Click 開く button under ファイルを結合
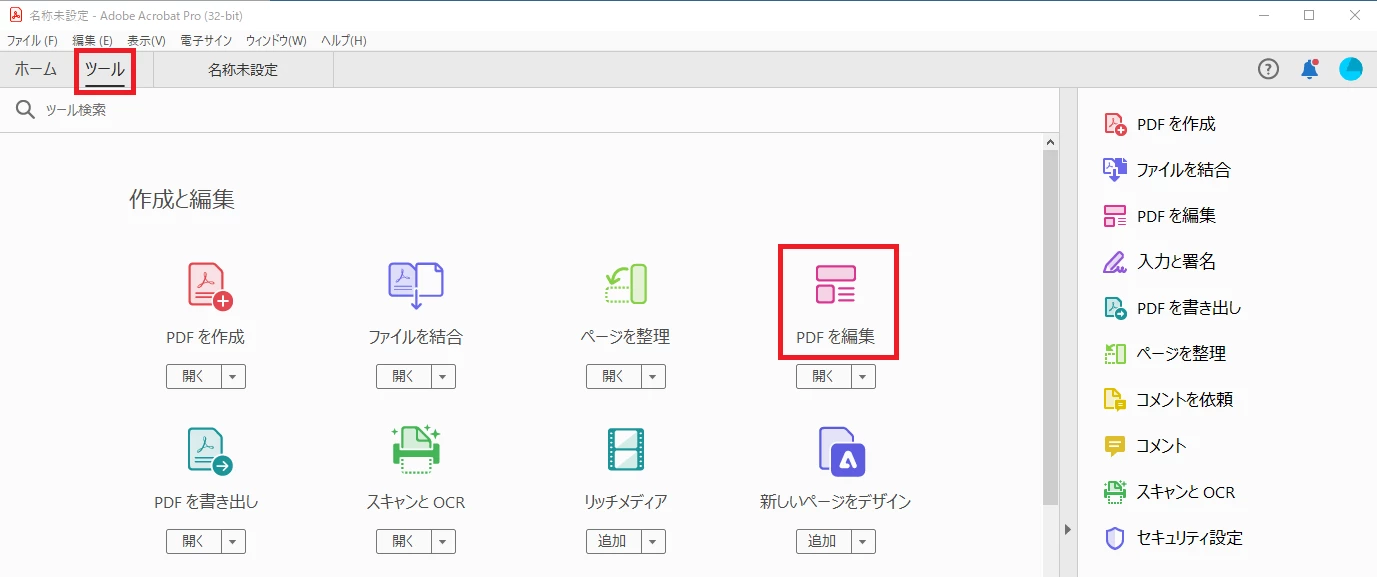This screenshot has width=1377, height=577. coord(404,377)
